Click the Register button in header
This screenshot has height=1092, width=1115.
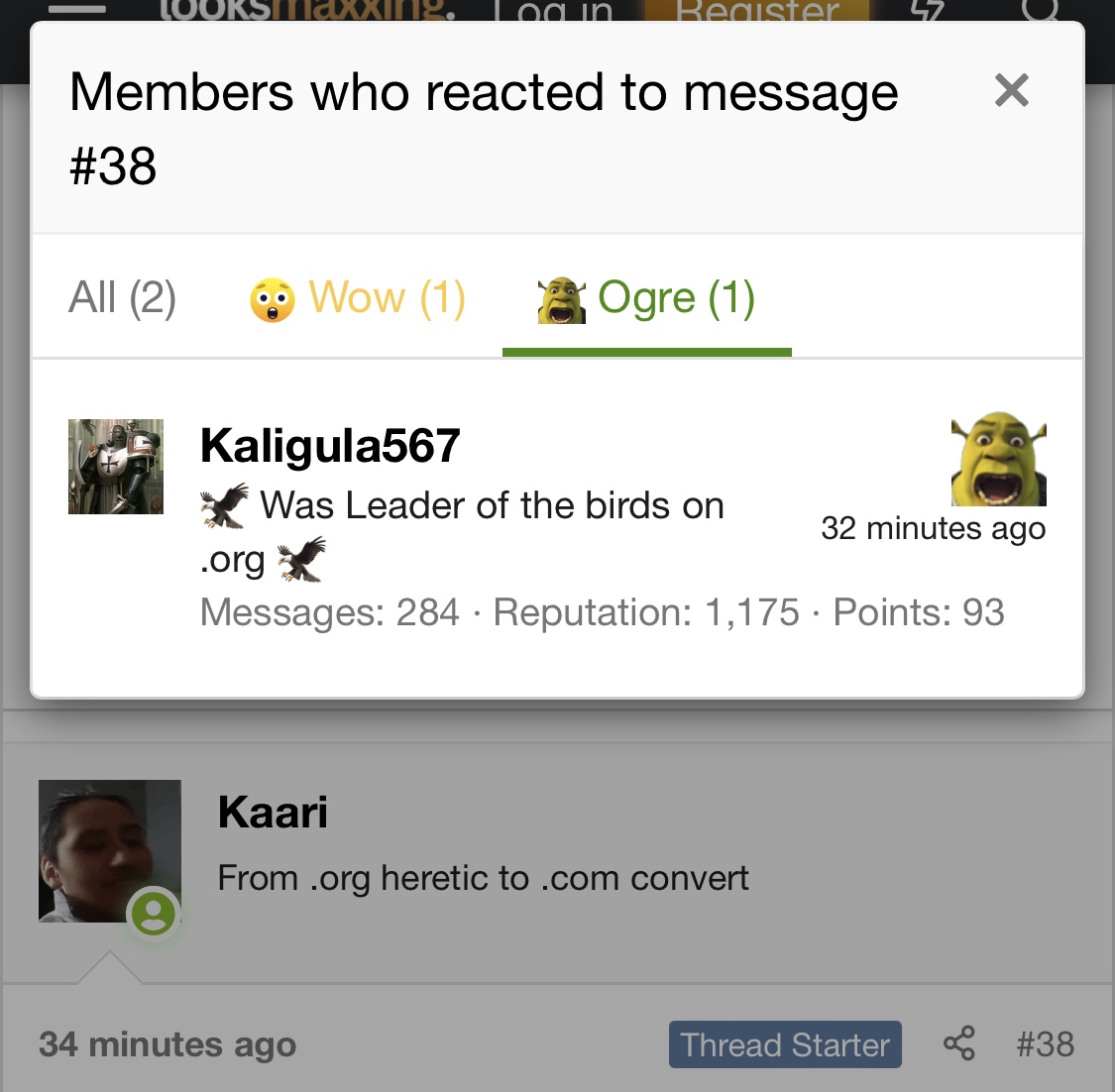click(756, 11)
